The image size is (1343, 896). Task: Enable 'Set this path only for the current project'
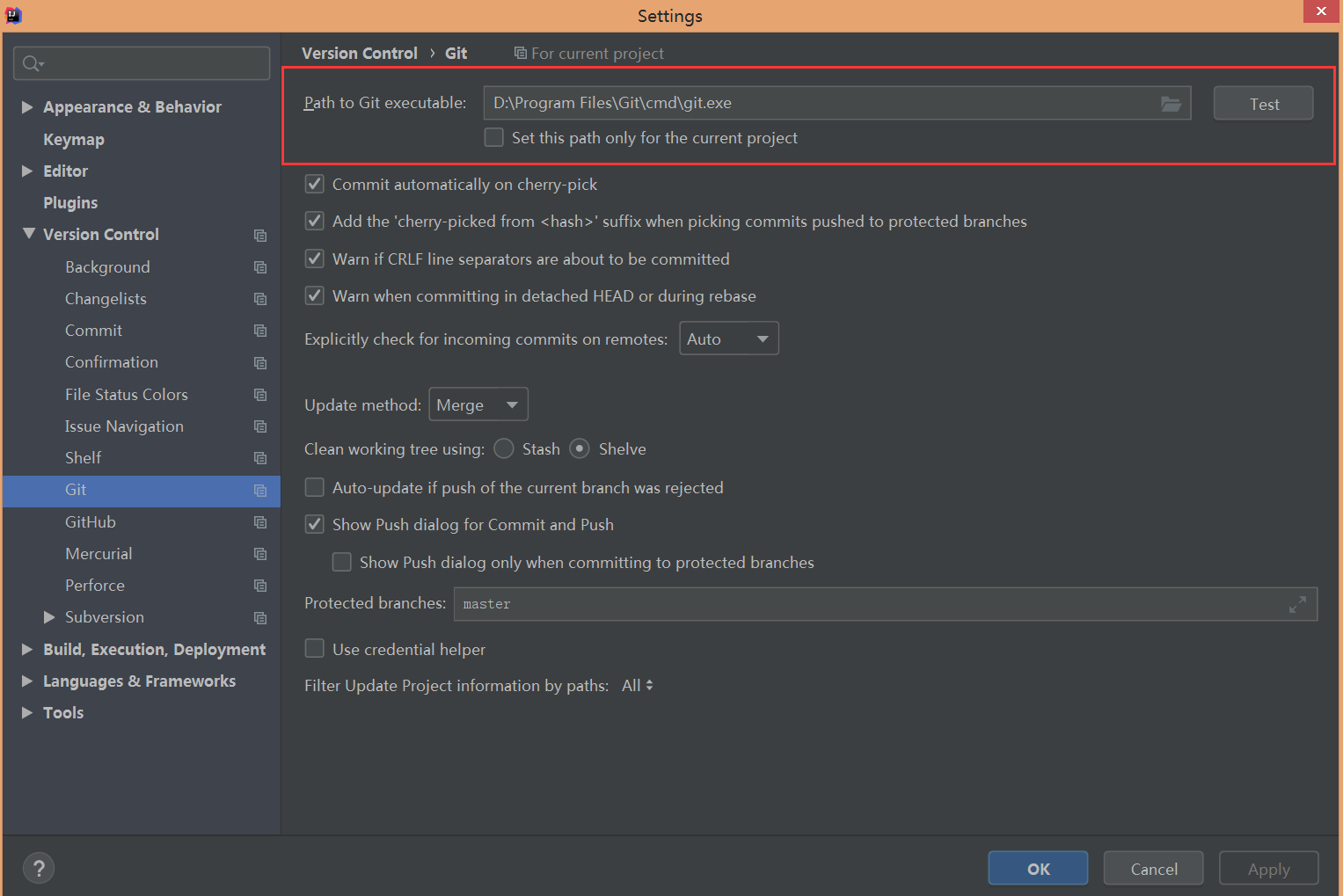(494, 137)
